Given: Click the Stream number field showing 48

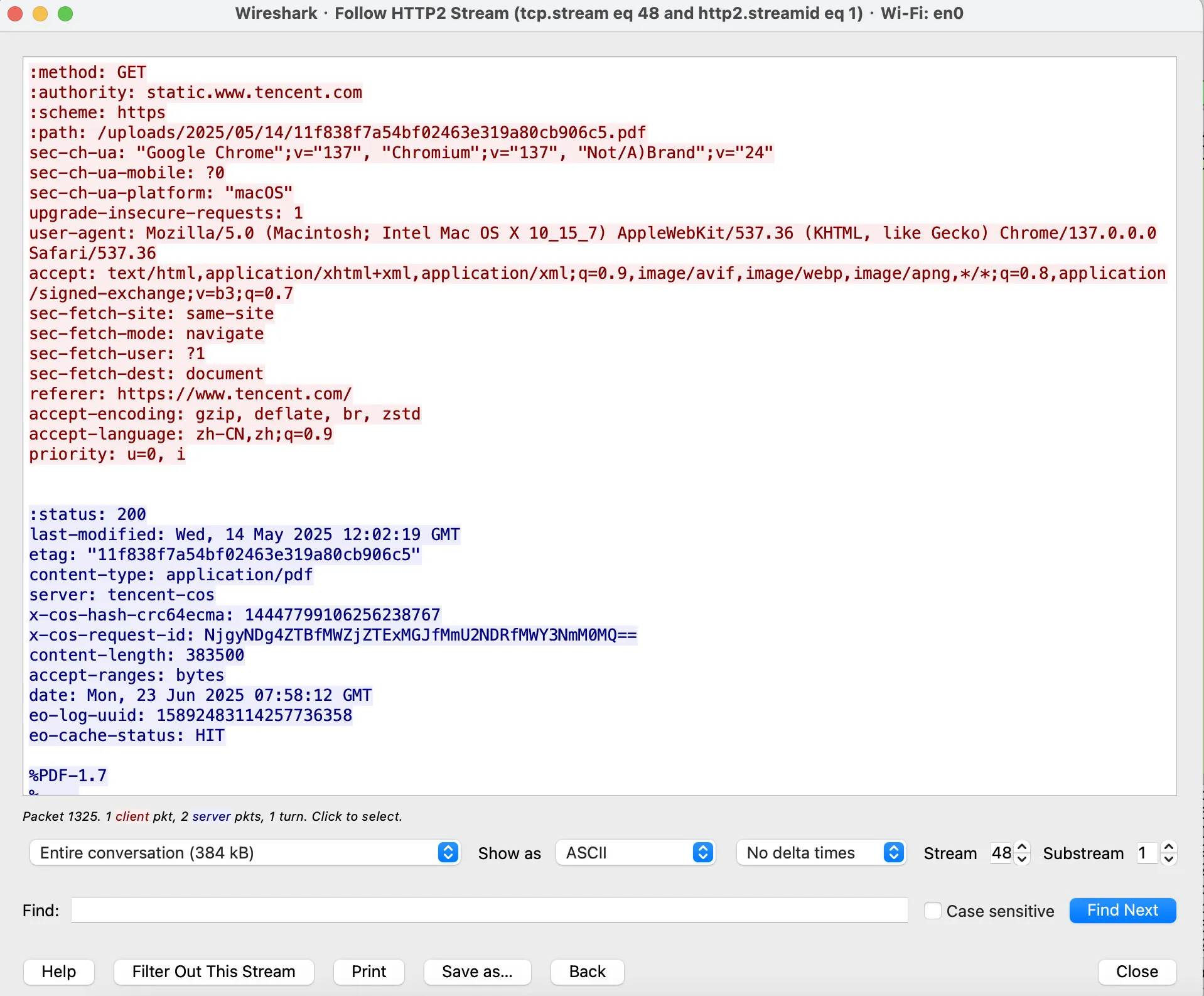Looking at the screenshot, I should 1002,853.
